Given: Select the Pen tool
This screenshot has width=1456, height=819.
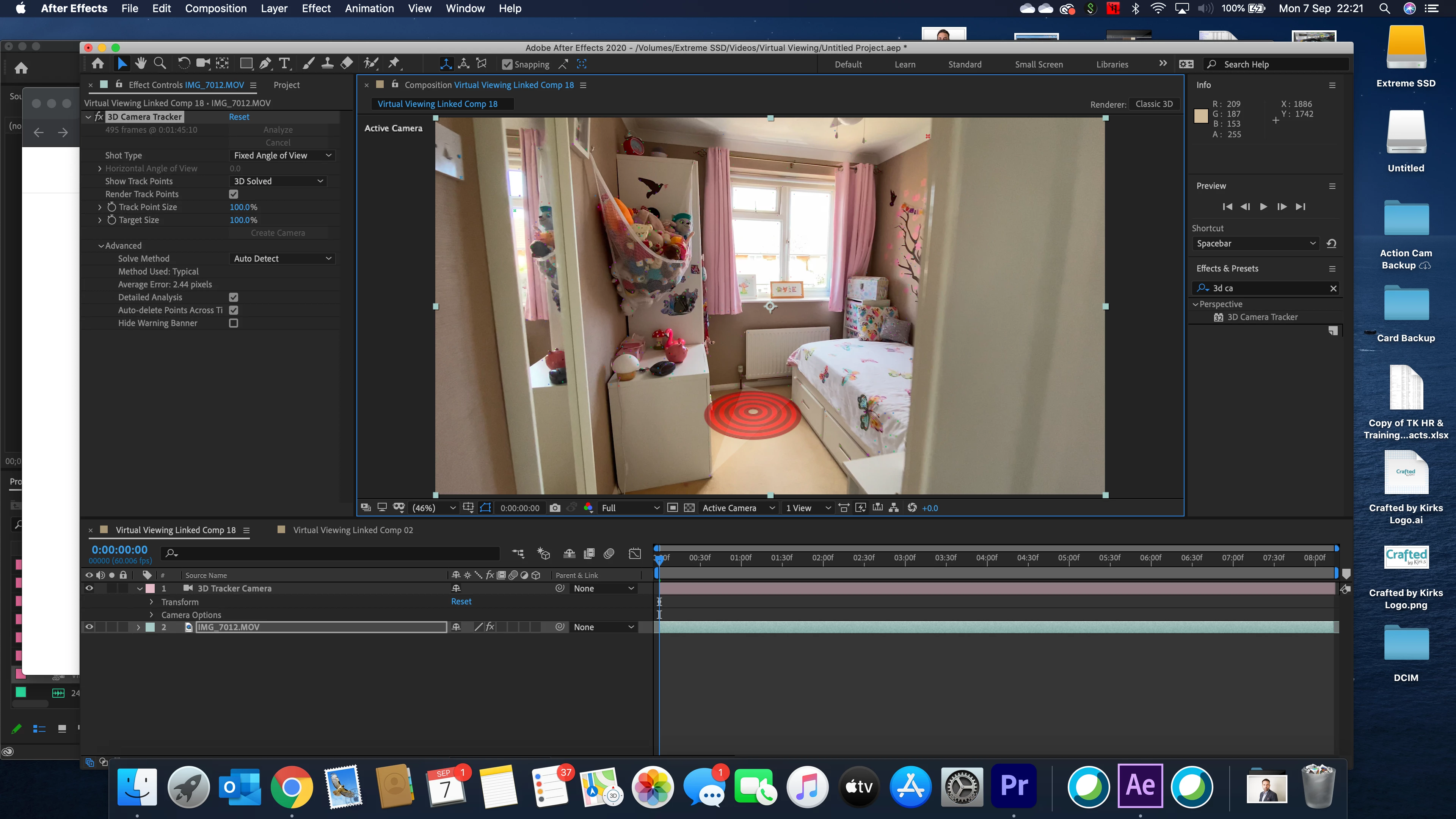Looking at the screenshot, I should point(265,64).
